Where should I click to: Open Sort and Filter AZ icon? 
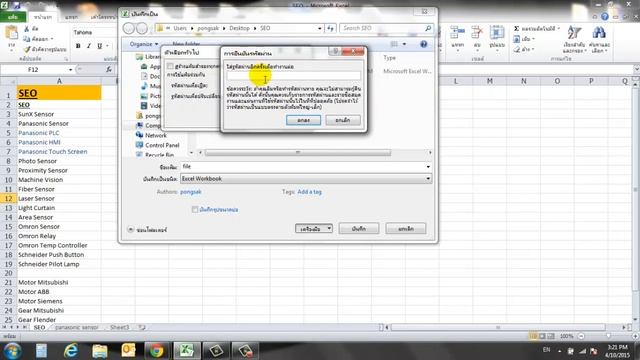(574, 33)
